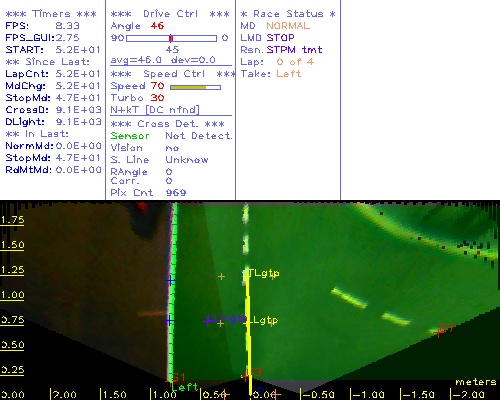Click the Pix Cnt value 969
This screenshot has width=500, height=400.
[x=176, y=193]
